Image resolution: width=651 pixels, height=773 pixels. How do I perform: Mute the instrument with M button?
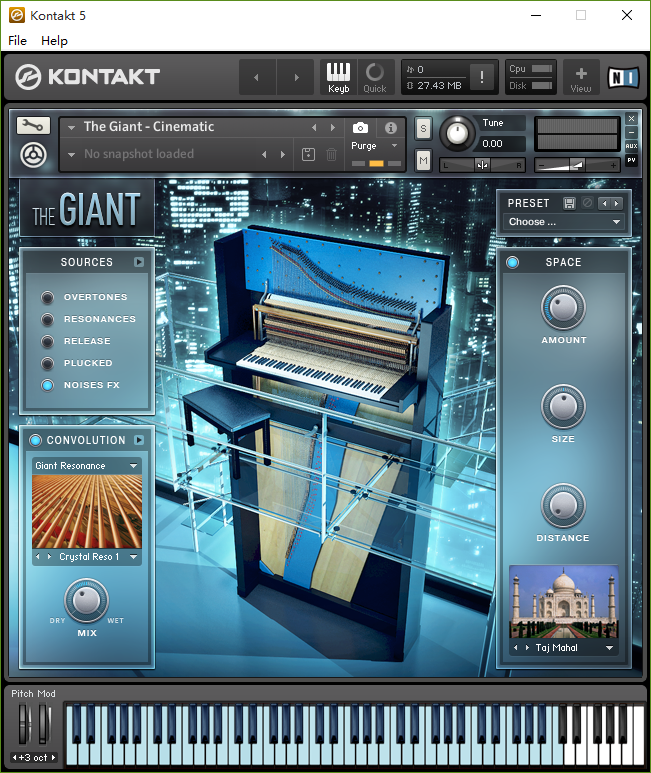(423, 160)
